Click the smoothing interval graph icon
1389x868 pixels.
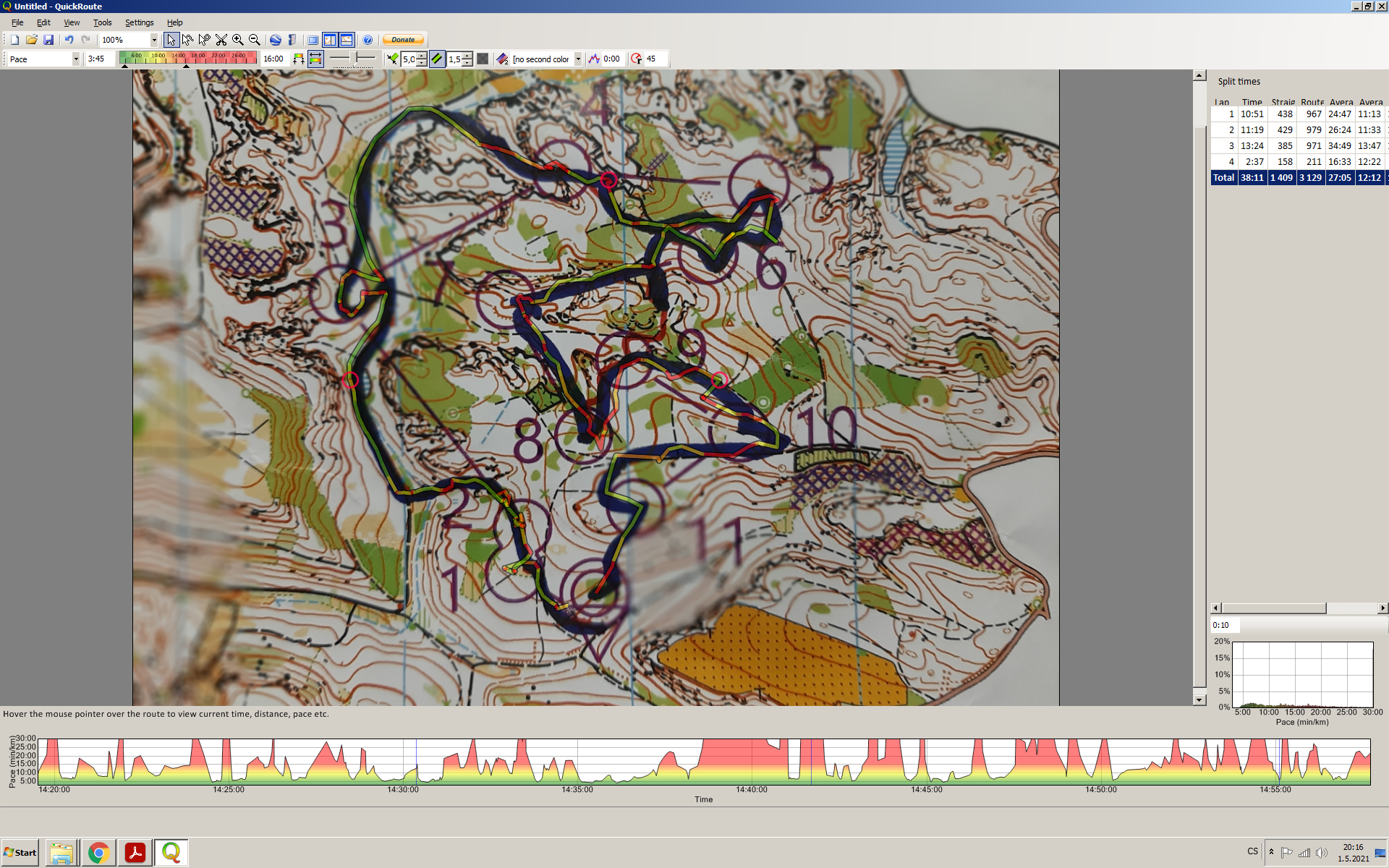point(594,59)
